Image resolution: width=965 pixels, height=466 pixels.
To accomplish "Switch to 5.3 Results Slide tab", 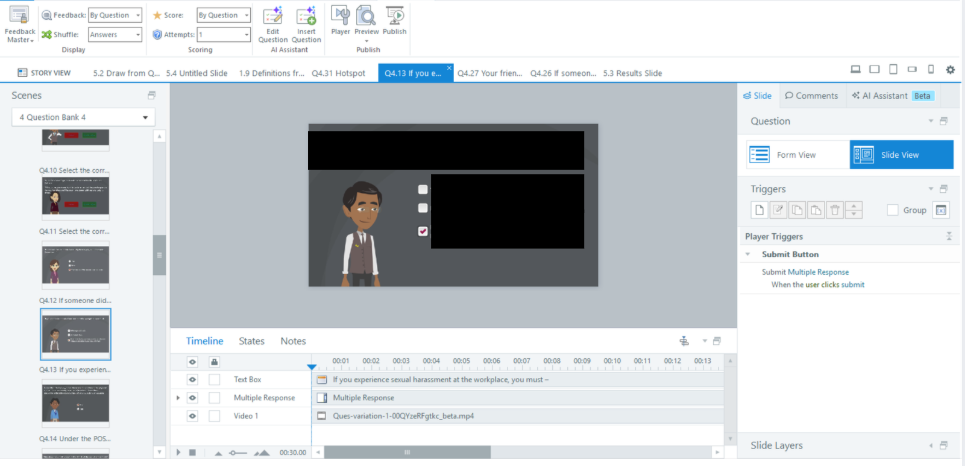I will (x=633, y=73).
